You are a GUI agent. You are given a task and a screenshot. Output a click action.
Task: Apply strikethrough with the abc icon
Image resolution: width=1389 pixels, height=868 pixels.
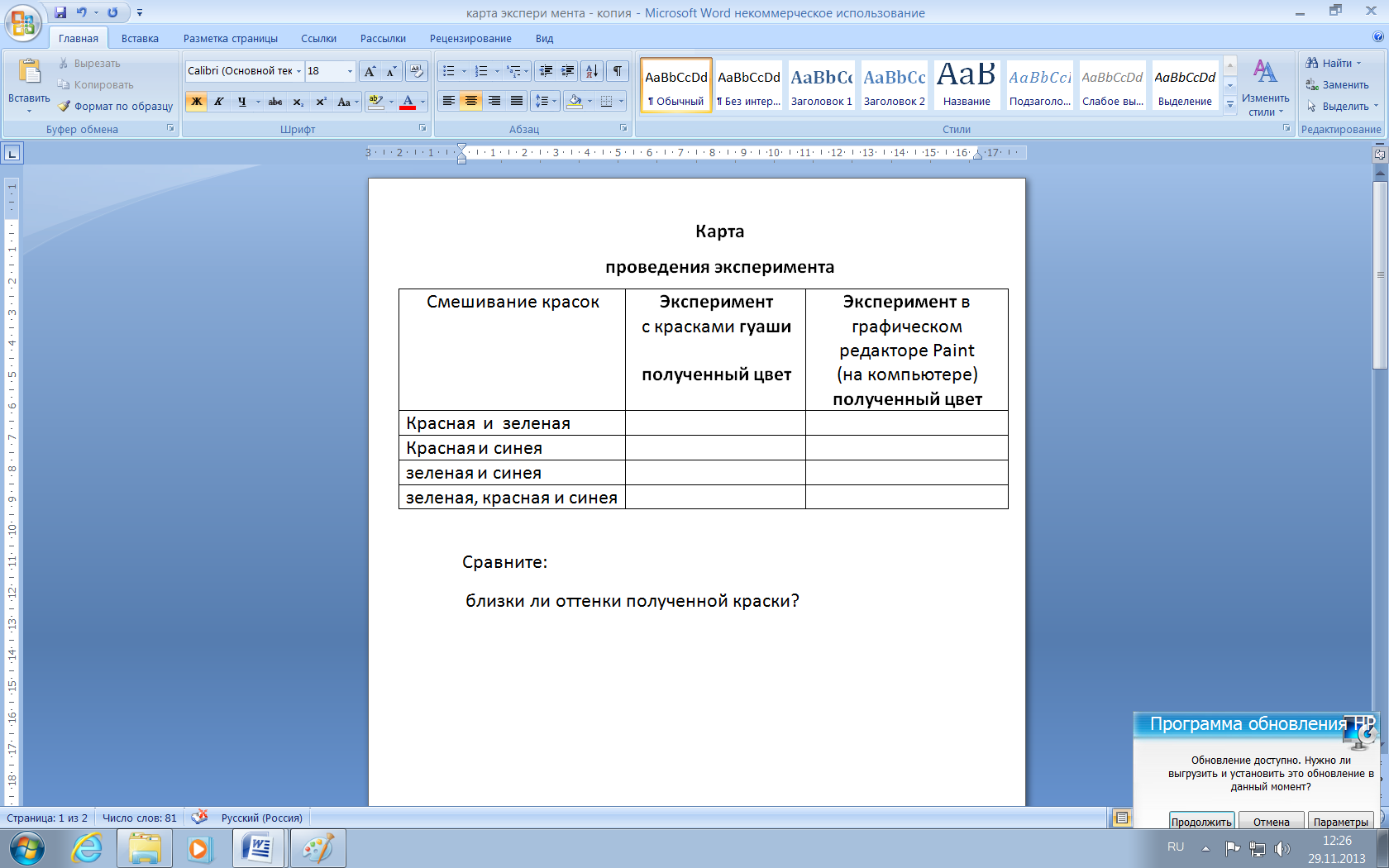click(x=275, y=102)
